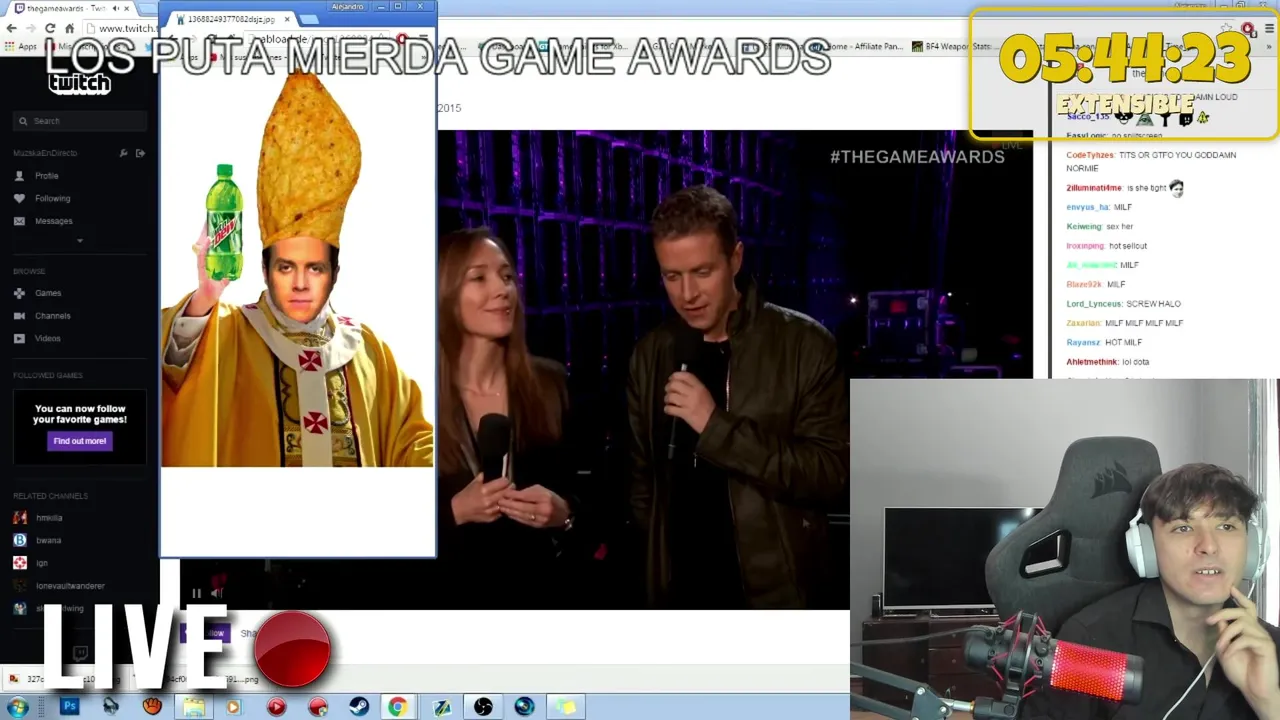
Task: Click chat username Rayansz
Action: click(x=1083, y=342)
